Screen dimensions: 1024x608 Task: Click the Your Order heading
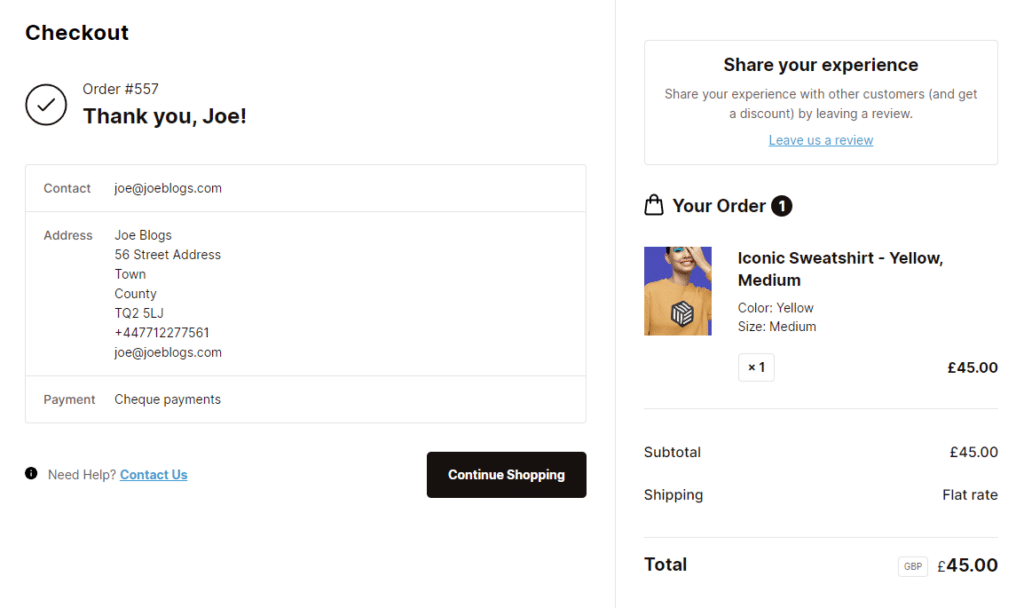(x=719, y=206)
